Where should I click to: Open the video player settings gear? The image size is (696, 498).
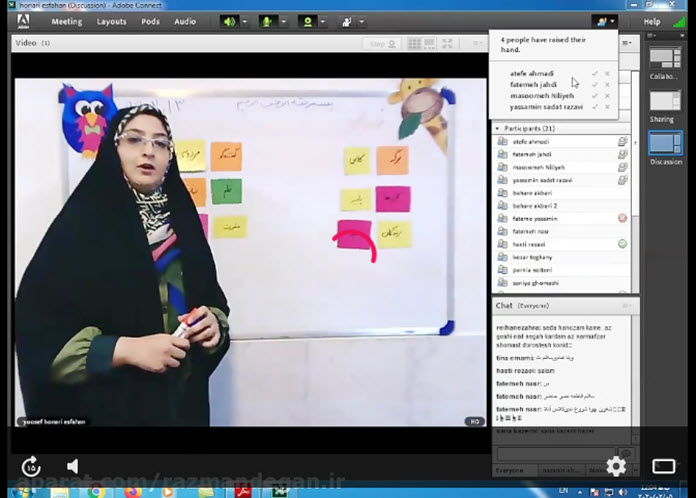[616, 466]
